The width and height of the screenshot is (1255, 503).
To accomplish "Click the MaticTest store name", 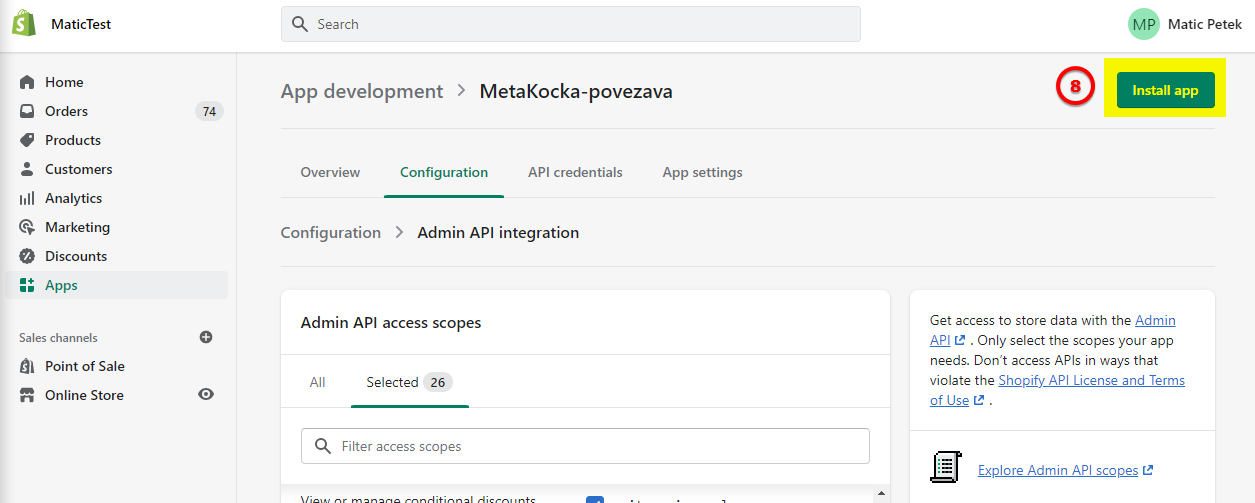I will tap(81, 24).
